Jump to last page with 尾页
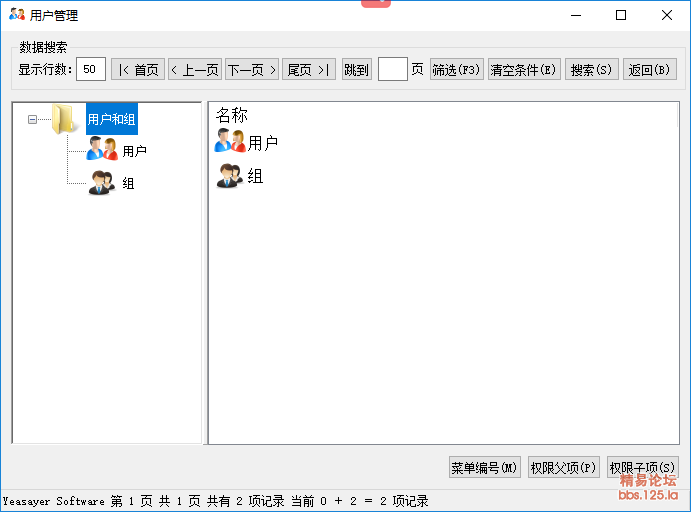Viewport: 691px width, 512px height. point(308,69)
